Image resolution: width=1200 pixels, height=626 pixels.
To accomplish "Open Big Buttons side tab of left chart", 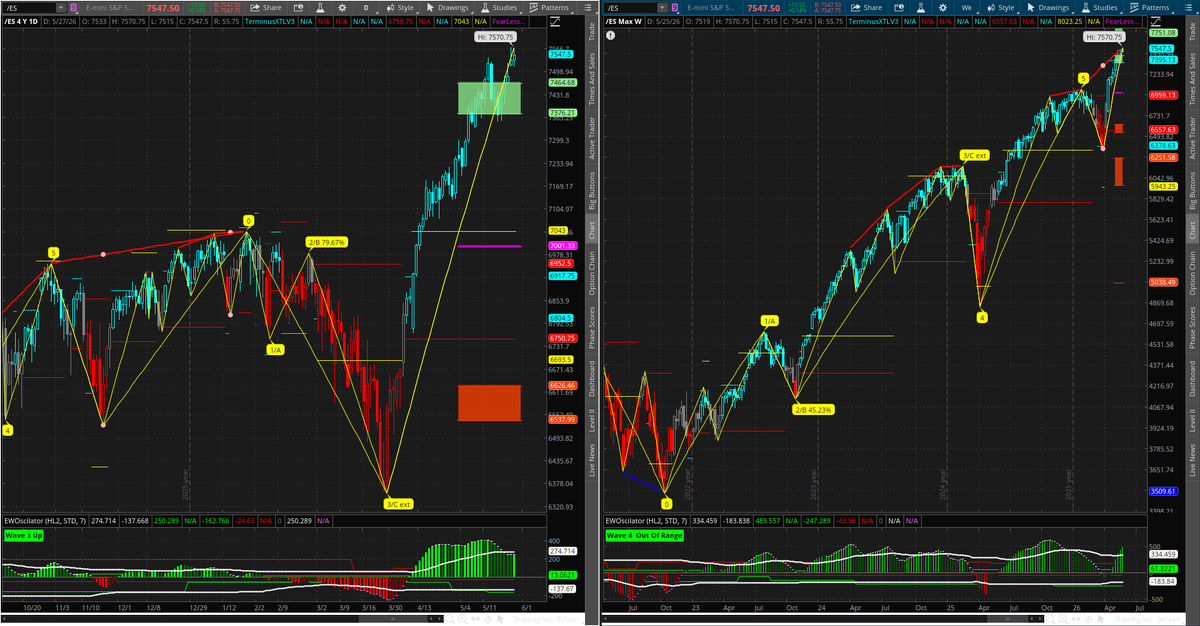I will pos(591,190).
